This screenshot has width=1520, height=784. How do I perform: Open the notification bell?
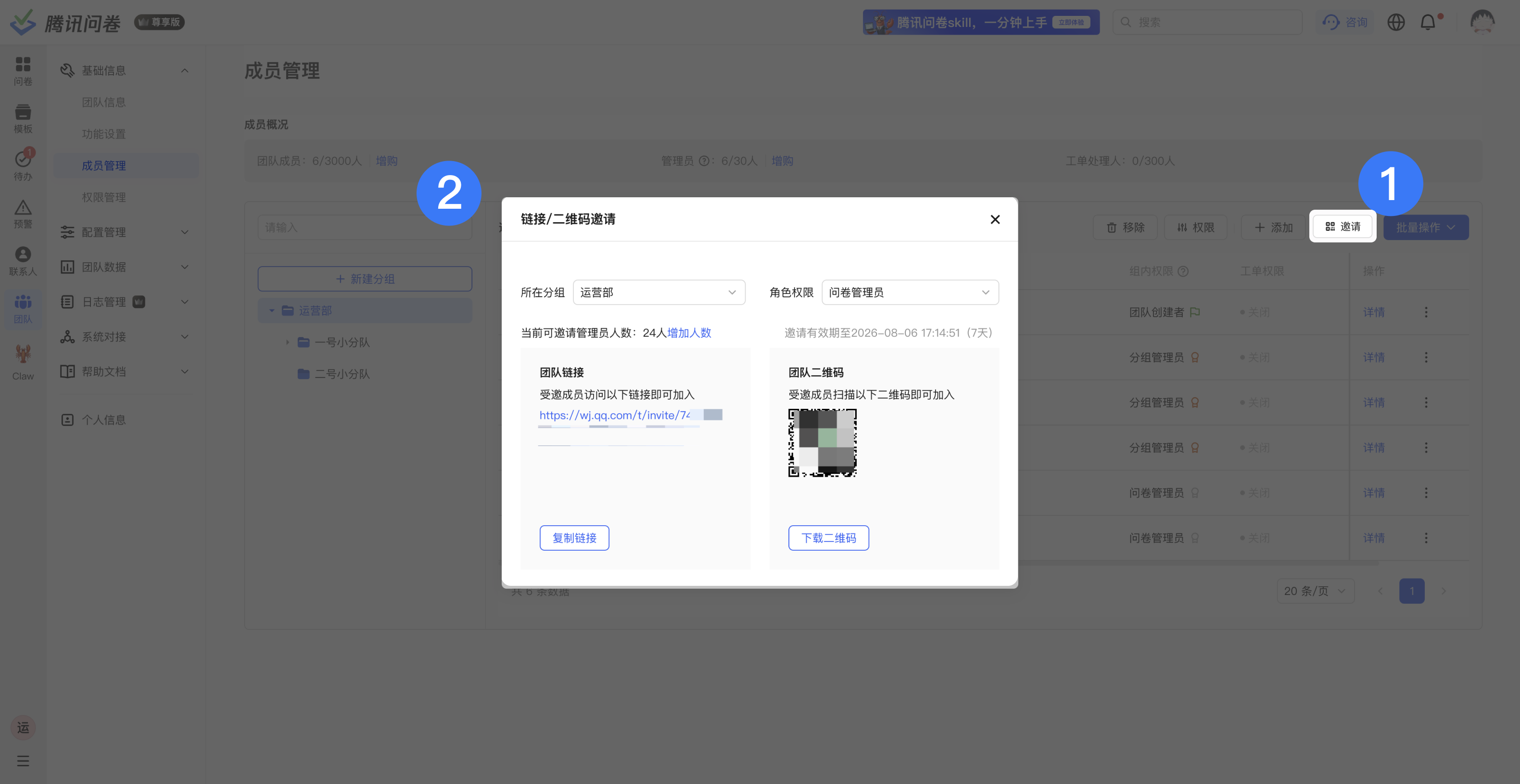pos(1428,23)
